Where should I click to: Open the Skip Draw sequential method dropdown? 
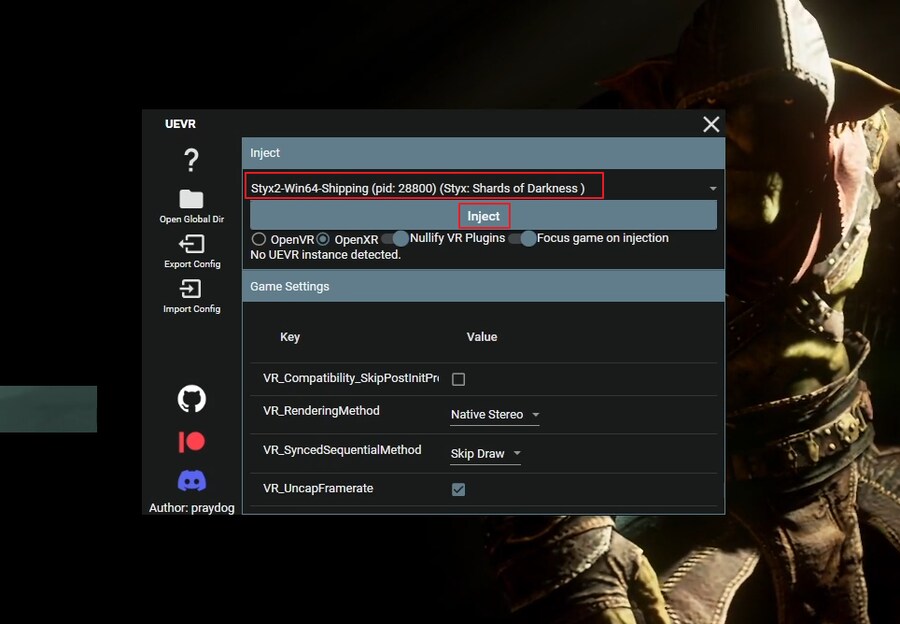point(486,454)
